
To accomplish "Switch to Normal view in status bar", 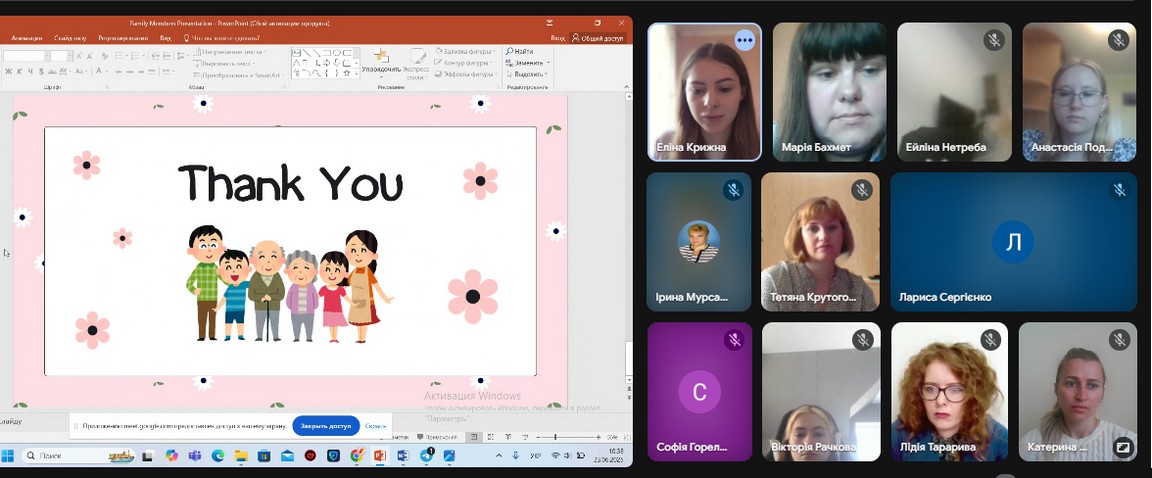I will pos(474,437).
